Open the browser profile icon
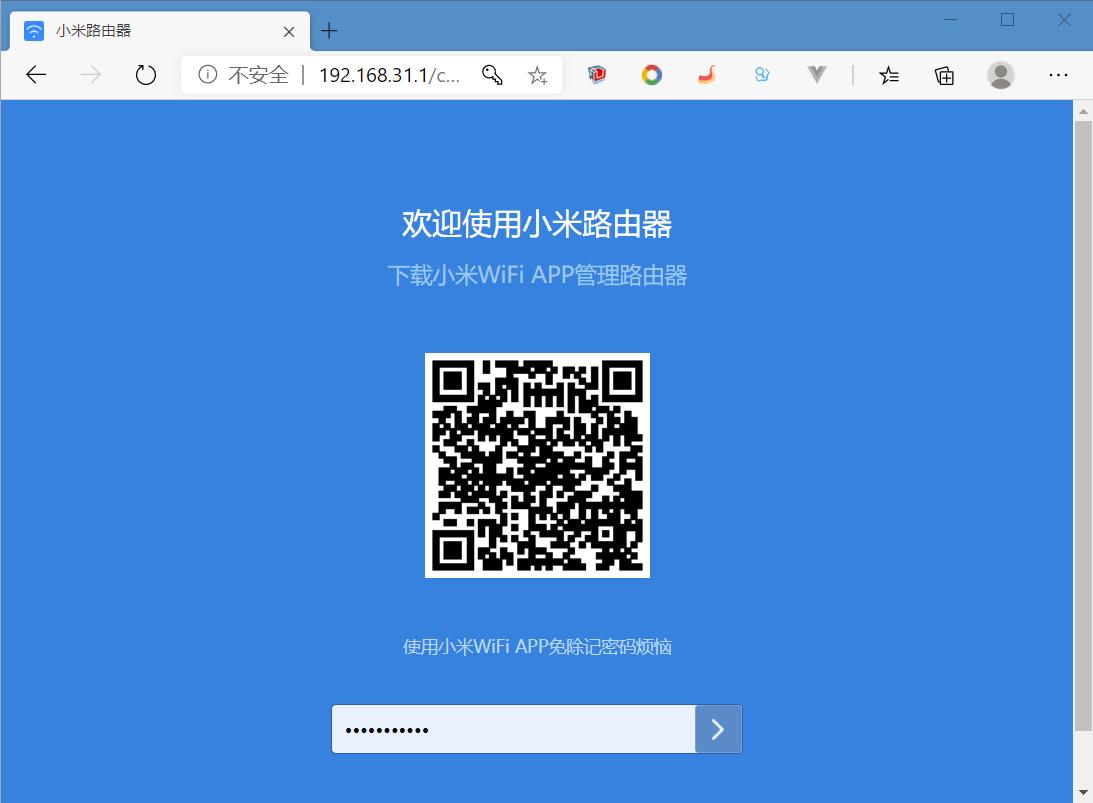The width and height of the screenshot is (1093, 803). (x=1000, y=74)
